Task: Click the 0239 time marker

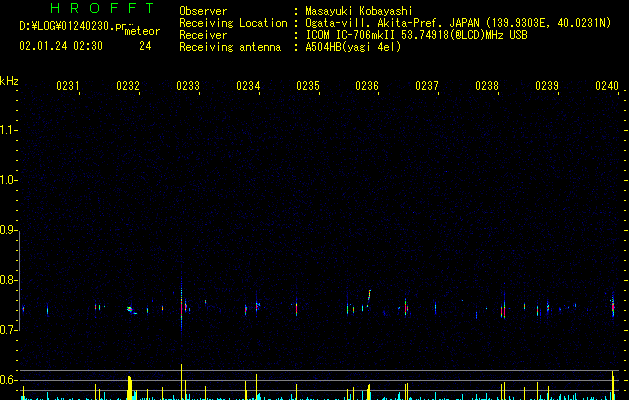Action: click(x=547, y=85)
